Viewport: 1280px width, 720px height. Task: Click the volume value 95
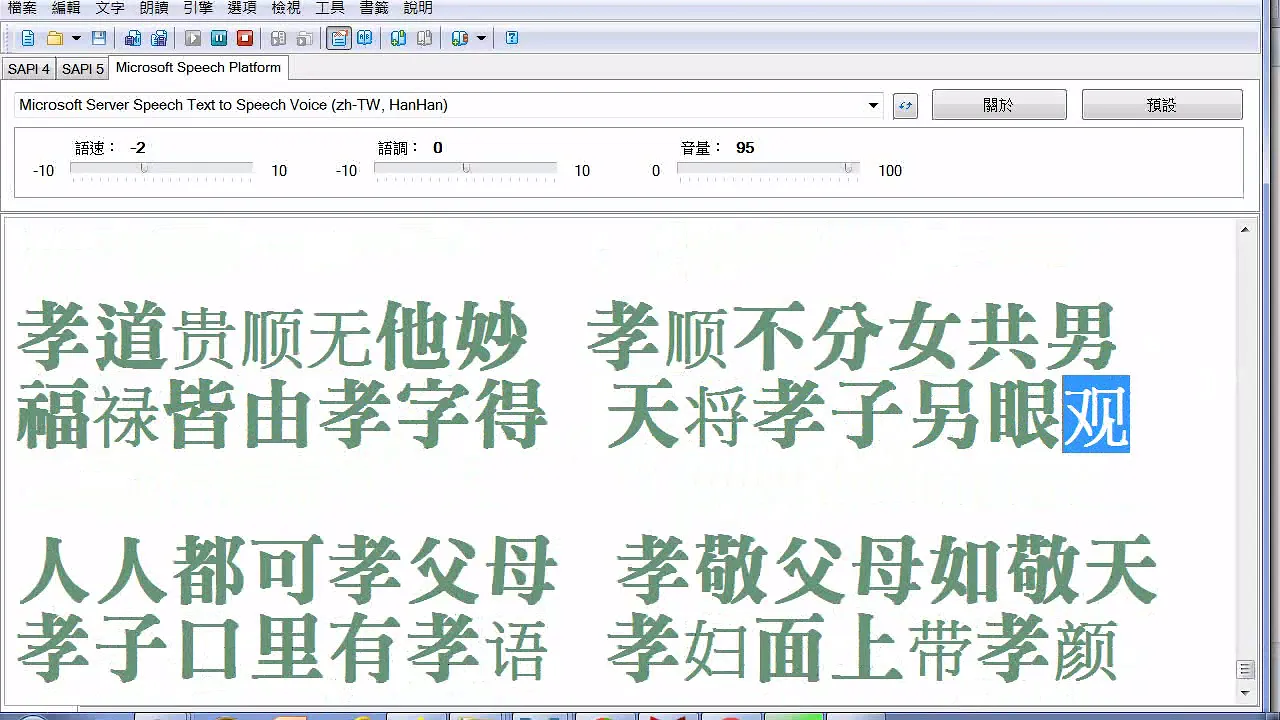point(745,148)
